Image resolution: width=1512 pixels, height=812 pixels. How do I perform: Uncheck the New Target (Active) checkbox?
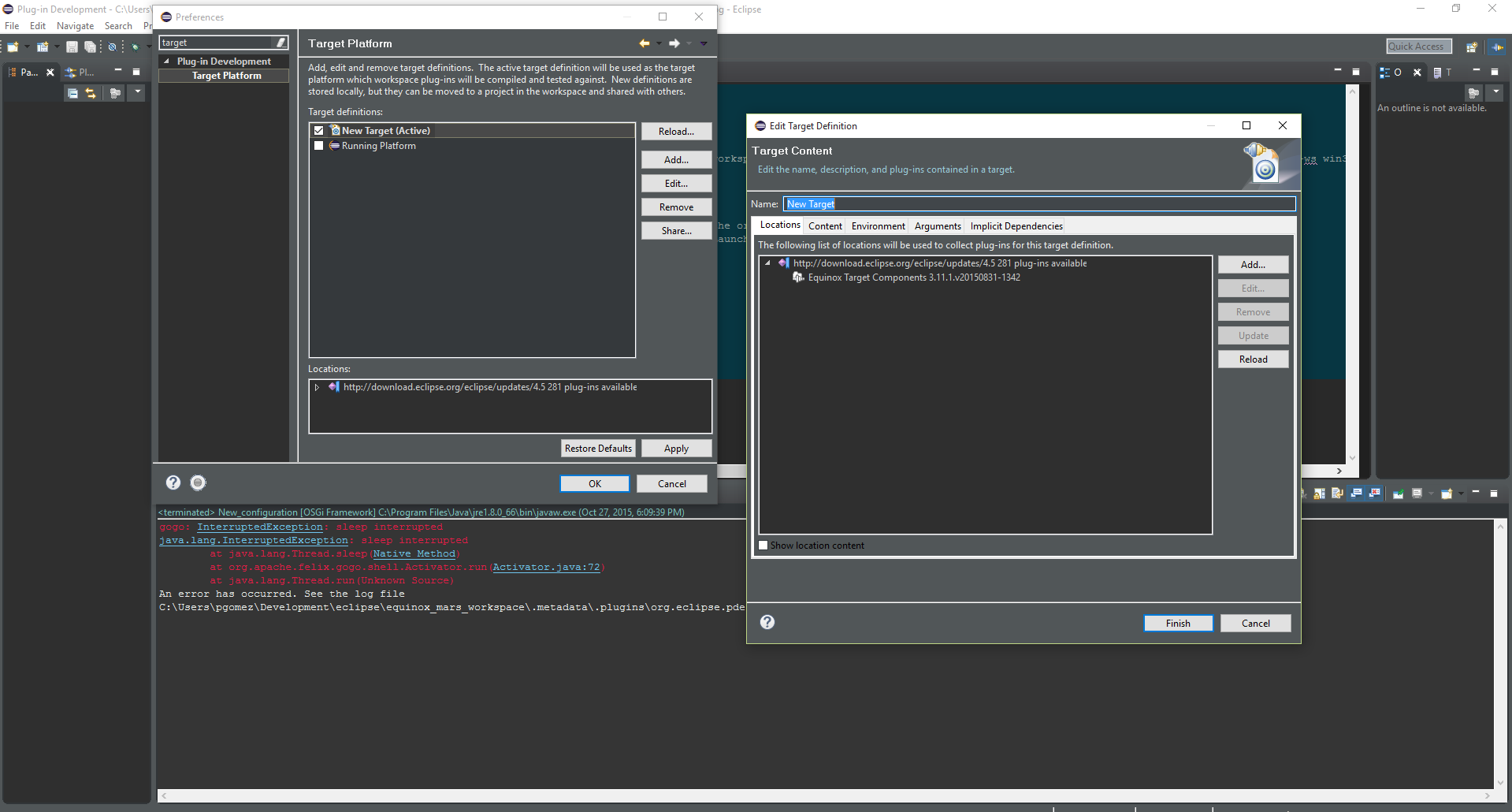319,131
